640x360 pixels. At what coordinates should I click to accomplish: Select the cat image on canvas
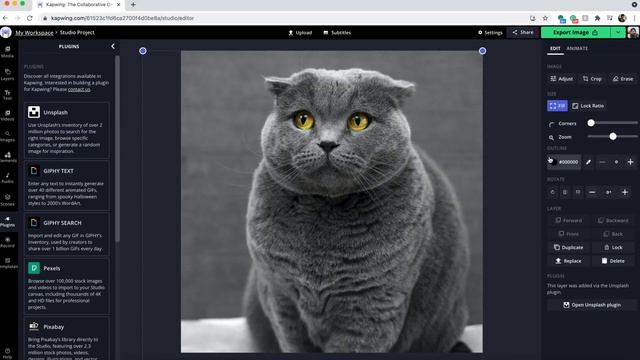click(331, 202)
